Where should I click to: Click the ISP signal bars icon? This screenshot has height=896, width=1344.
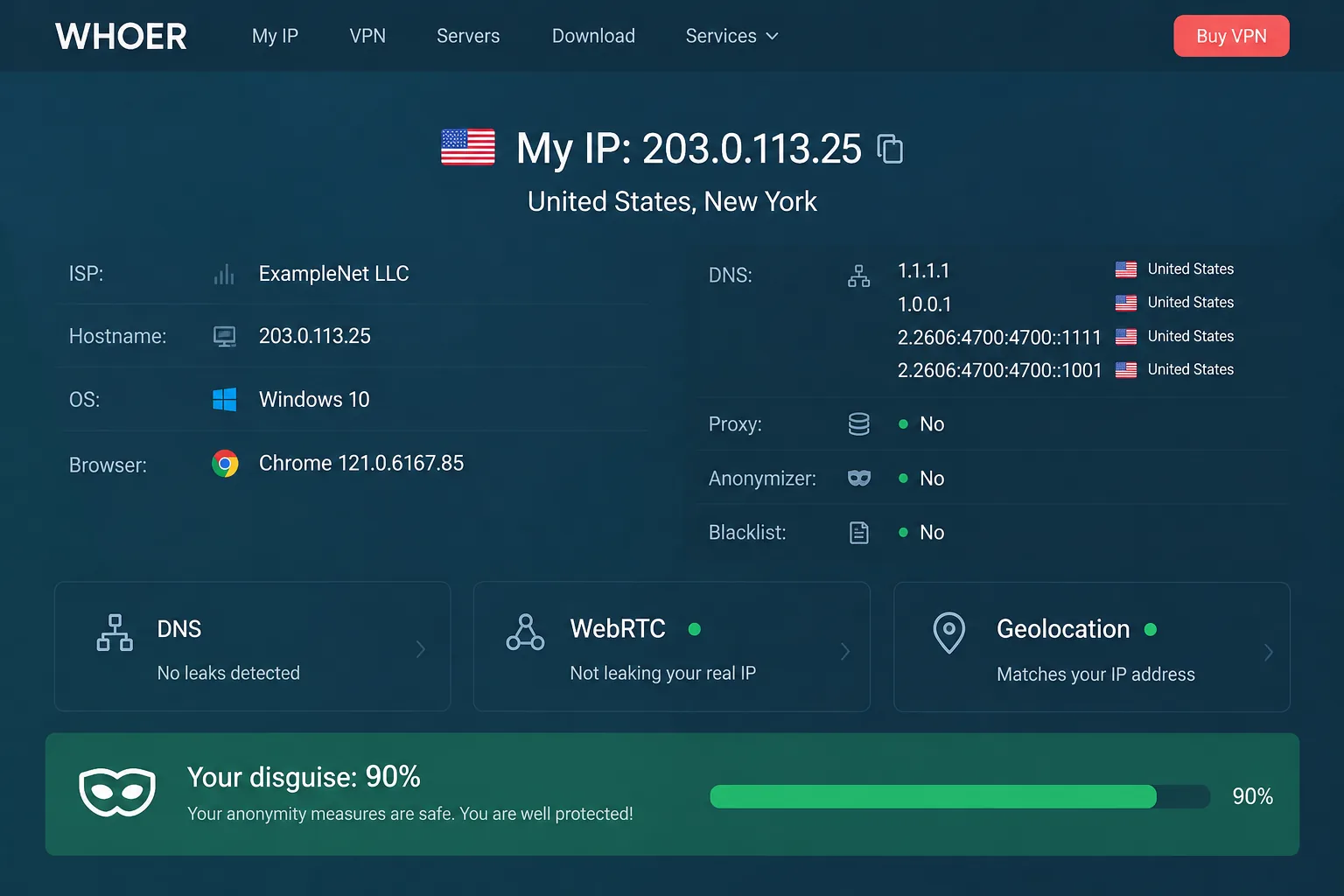pos(224,275)
